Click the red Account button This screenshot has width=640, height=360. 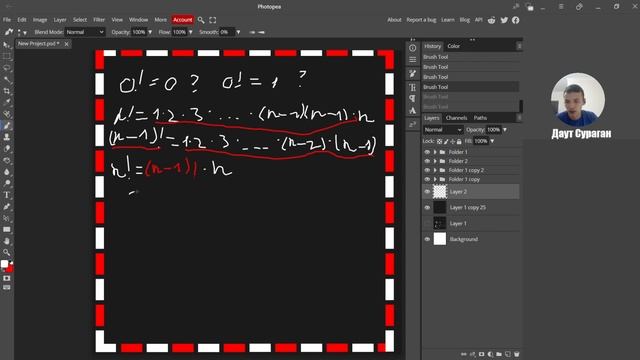coord(182,20)
